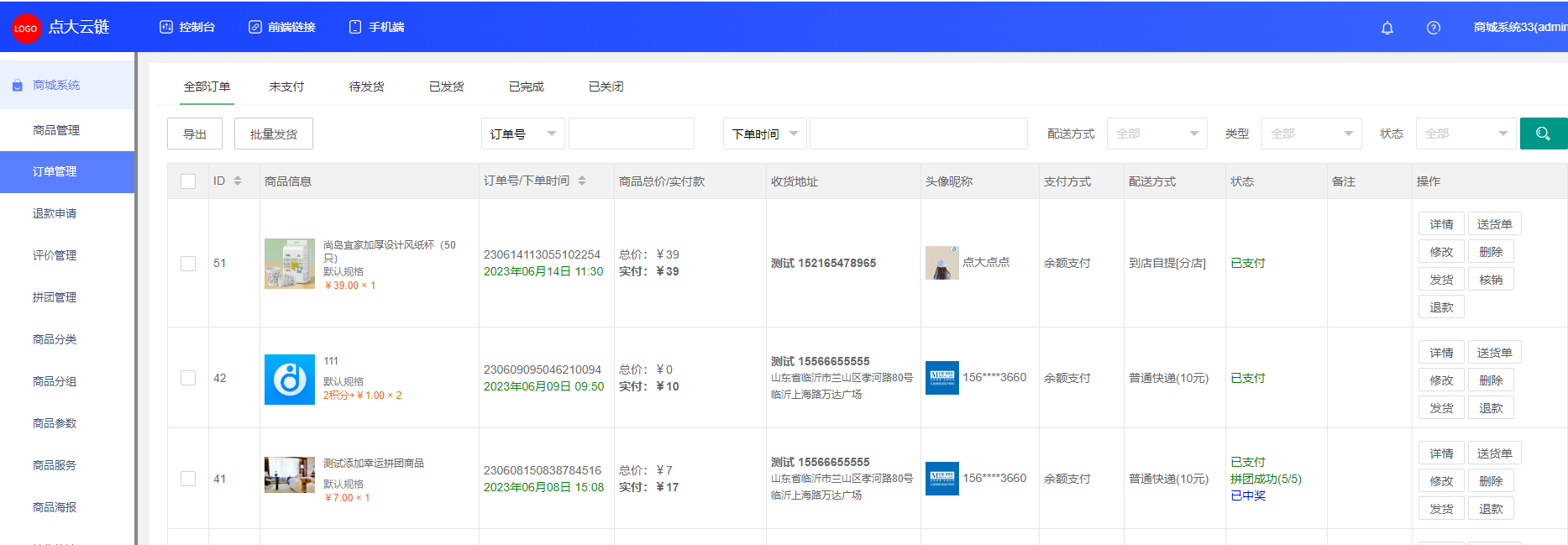Switch to 已完成 tab
Viewport: 1568px width, 545px height.
point(527,86)
